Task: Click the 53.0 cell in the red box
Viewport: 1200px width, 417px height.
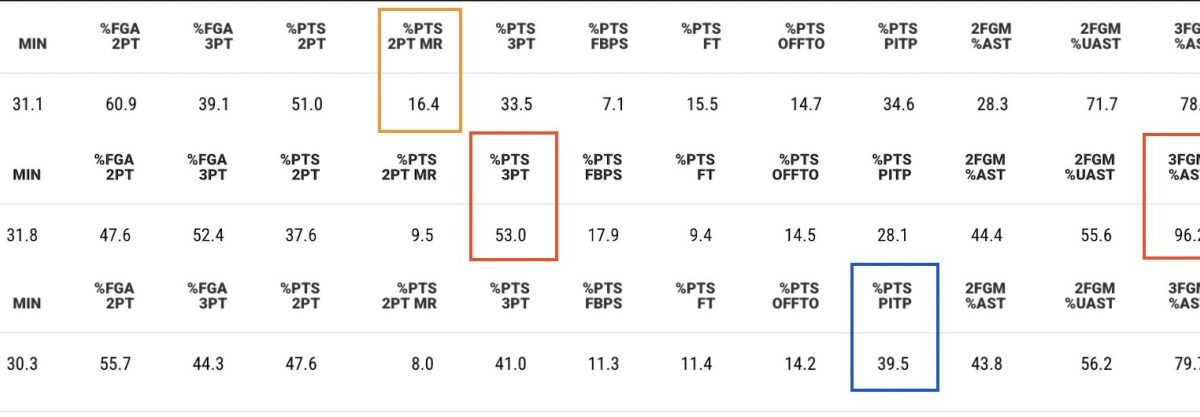Action: [509, 236]
